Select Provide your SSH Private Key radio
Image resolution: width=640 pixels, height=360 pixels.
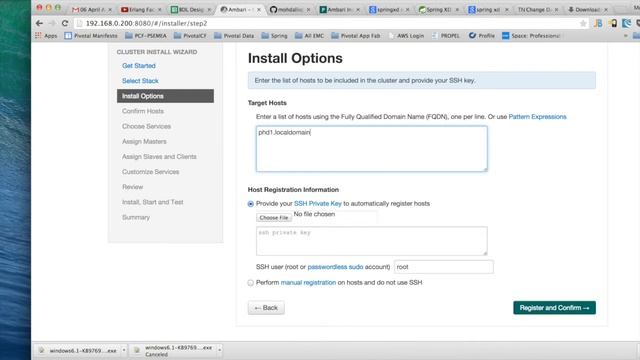point(251,204)
